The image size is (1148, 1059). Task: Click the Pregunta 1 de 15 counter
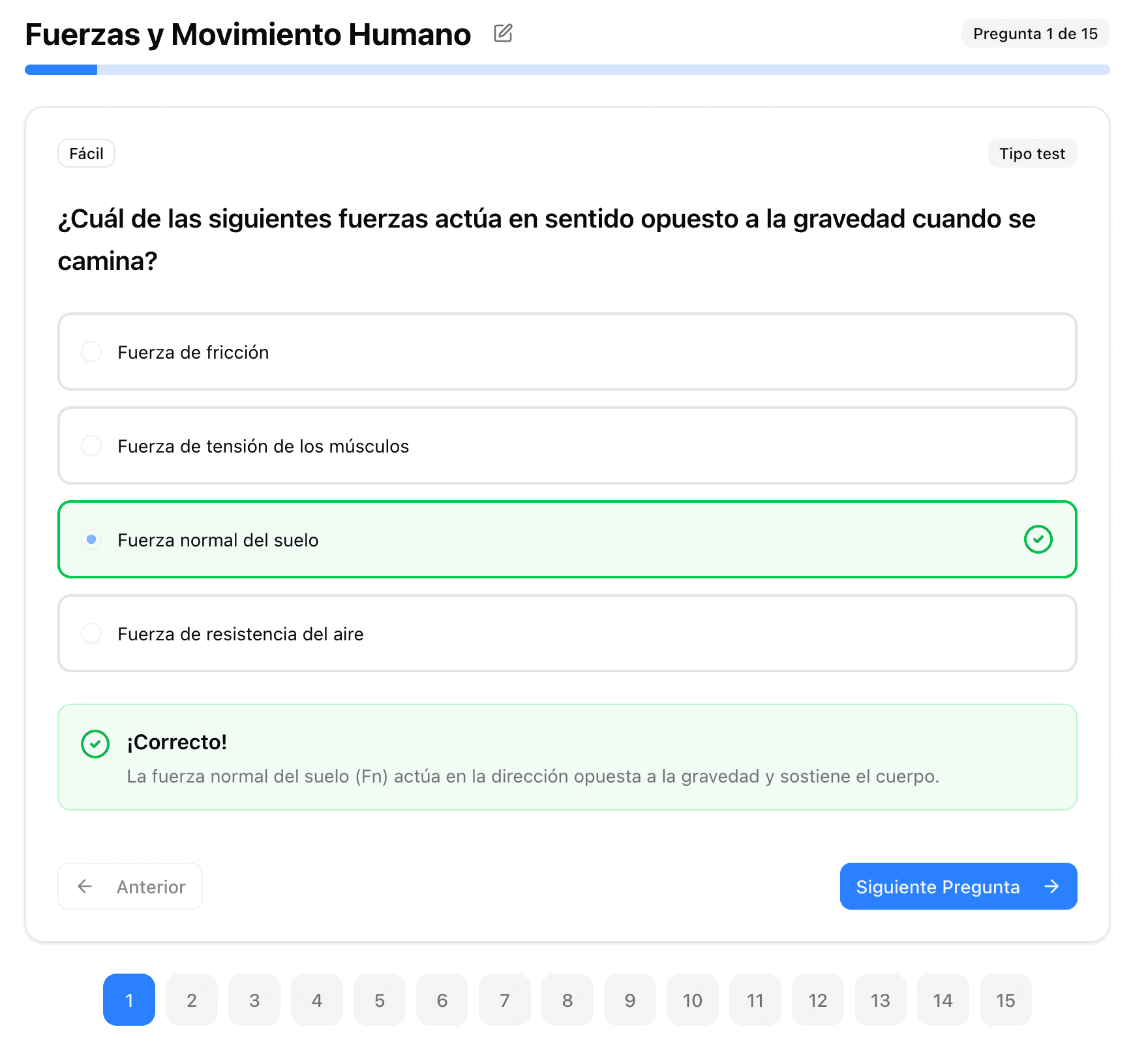tap(1035, 33)
